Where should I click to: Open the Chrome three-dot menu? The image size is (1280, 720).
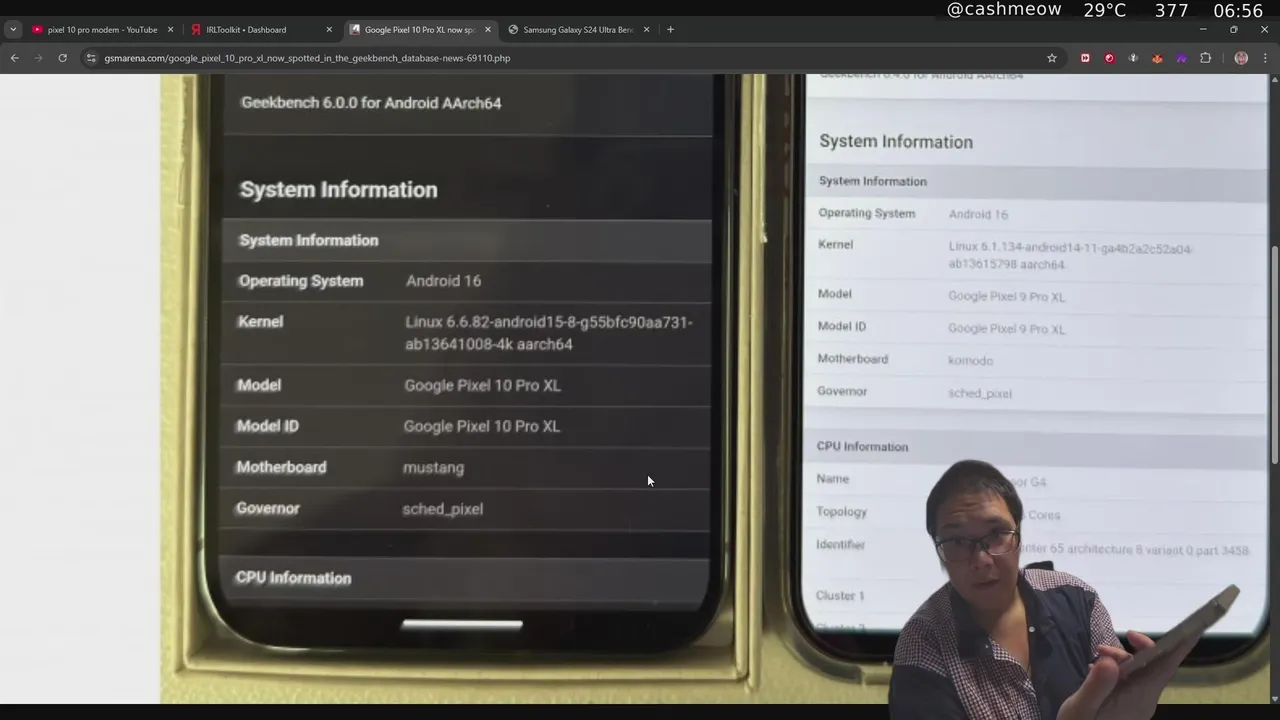click(x=1265, y=58)
